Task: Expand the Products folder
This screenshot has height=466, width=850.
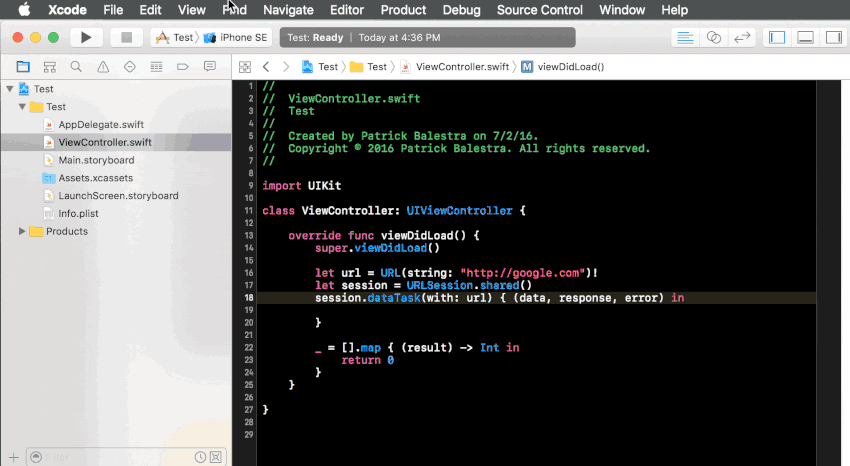Action: coord(22,231)
